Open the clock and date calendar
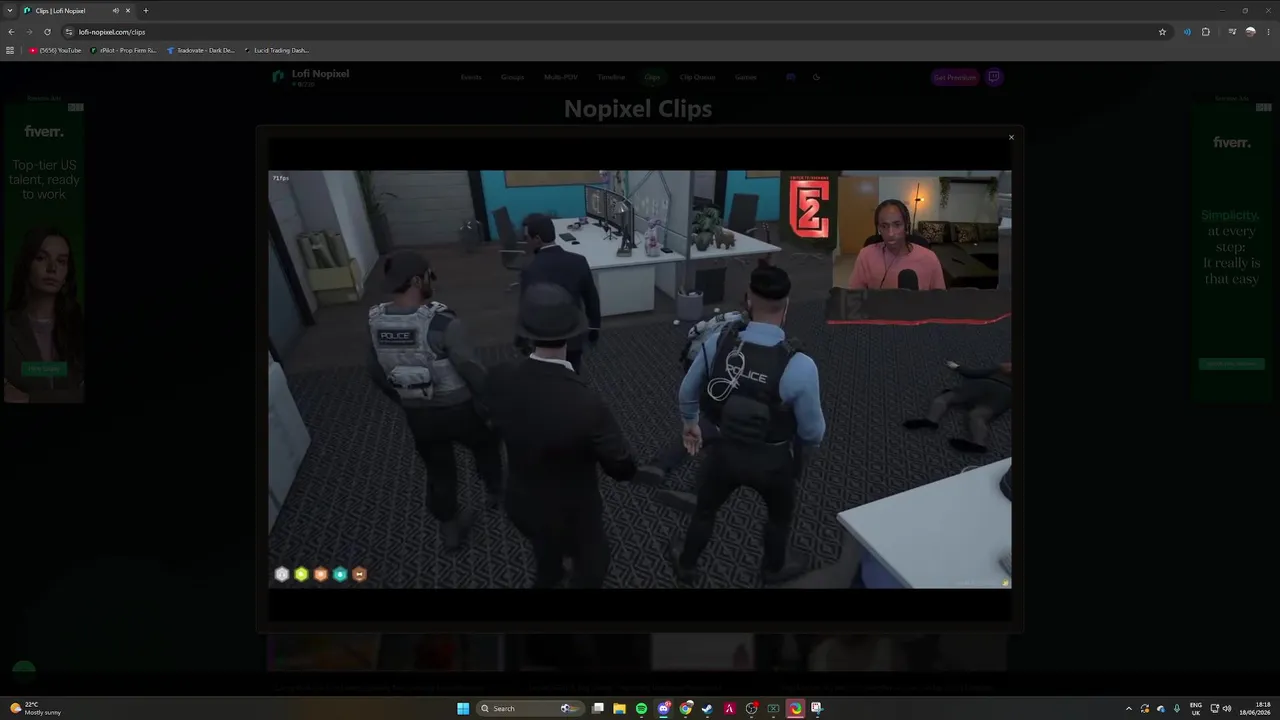The height and width of the screenshot is (720, 1280). click(x=1255, y=708)
